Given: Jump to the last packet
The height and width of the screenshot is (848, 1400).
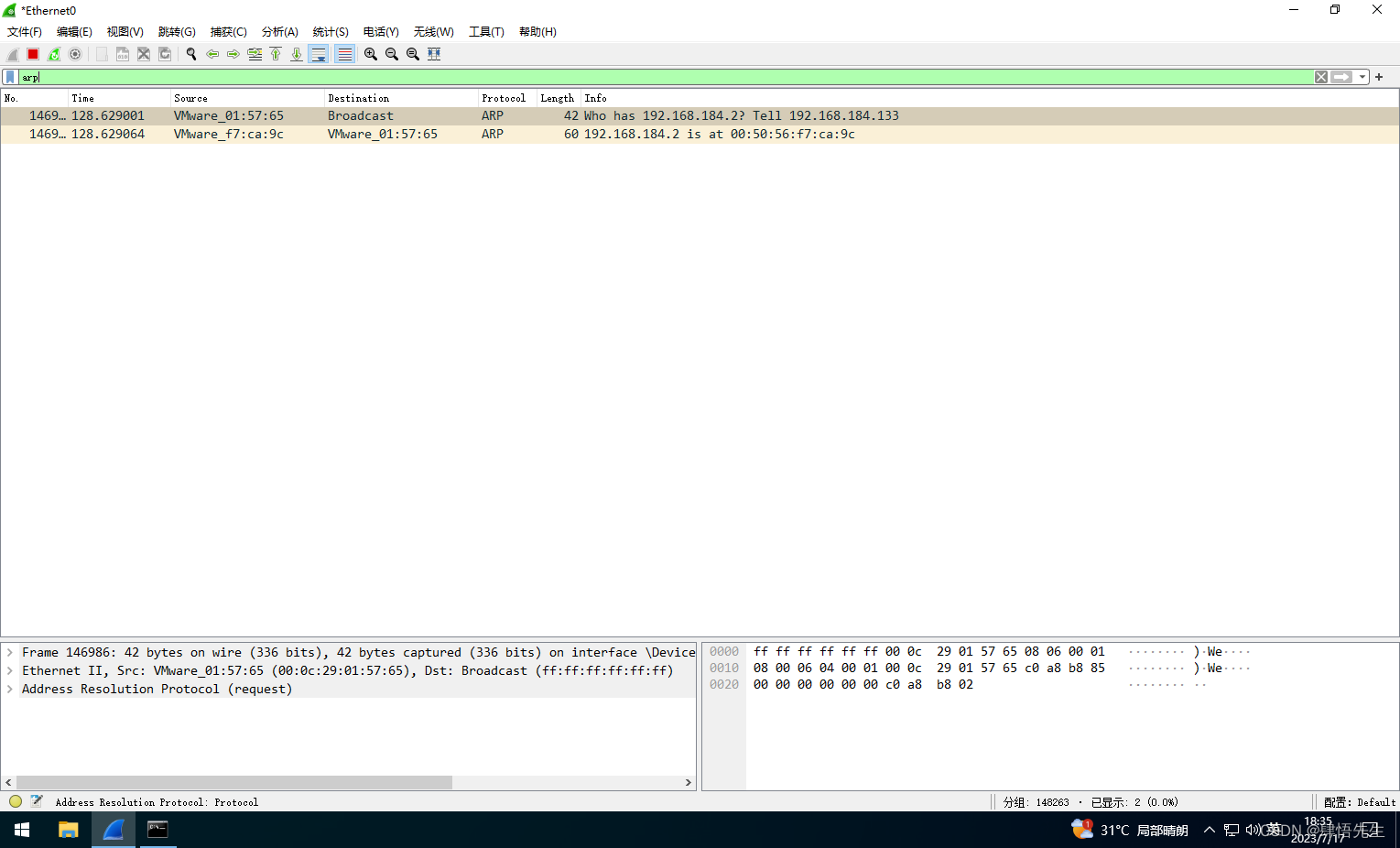Looking at the screenshot, I should (x=297, y=54).
